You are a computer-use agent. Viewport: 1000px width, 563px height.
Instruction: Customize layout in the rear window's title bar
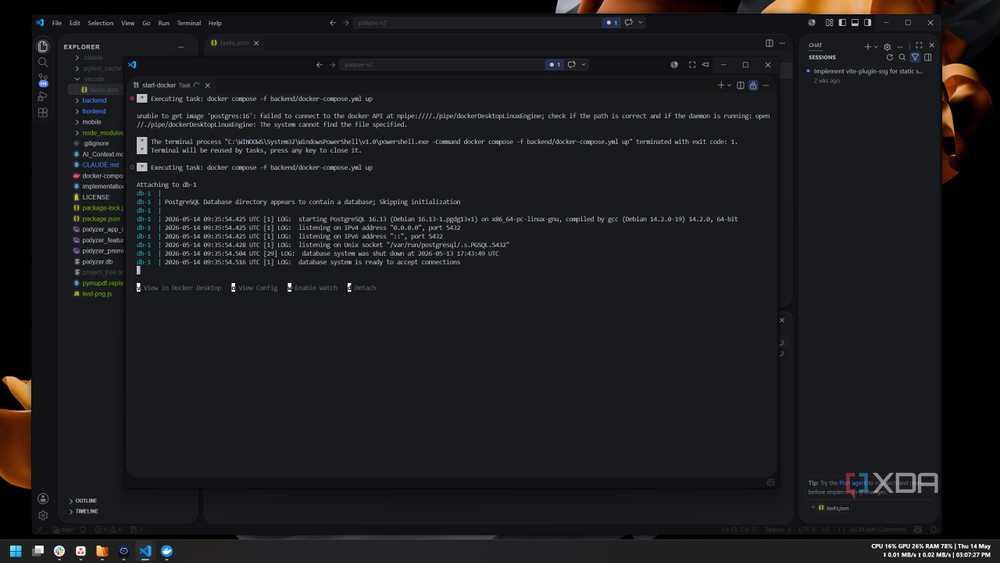click(829, 22)
